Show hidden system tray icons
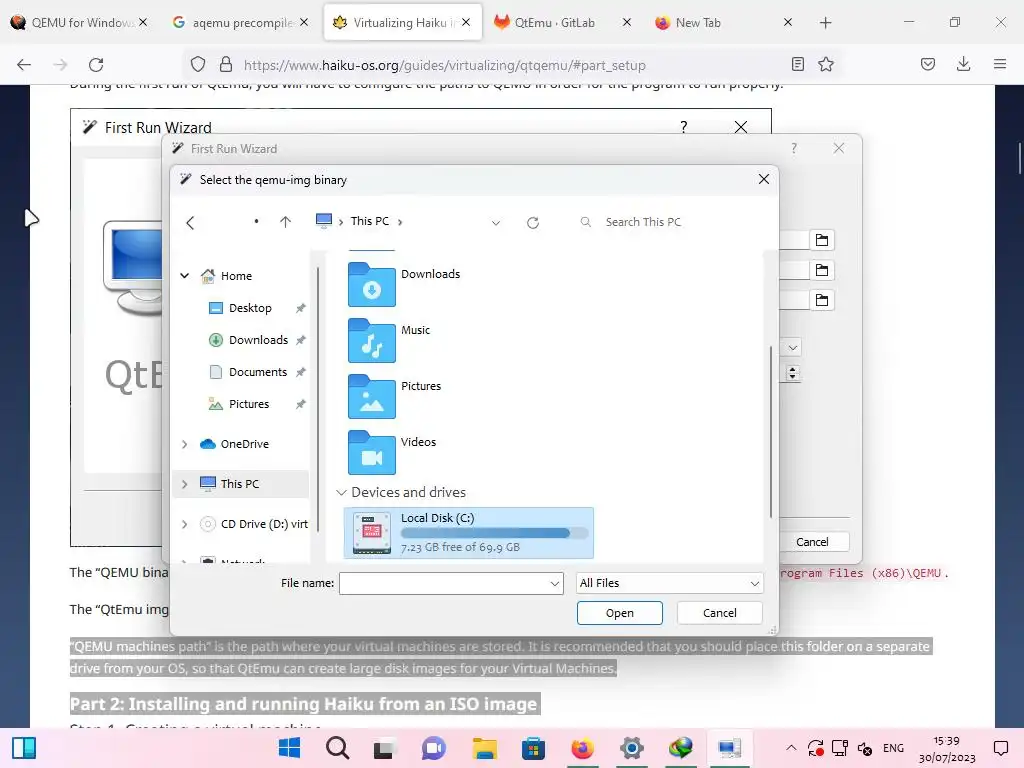Viewport: 1024px width, 768px height. [x=791, y=748]
